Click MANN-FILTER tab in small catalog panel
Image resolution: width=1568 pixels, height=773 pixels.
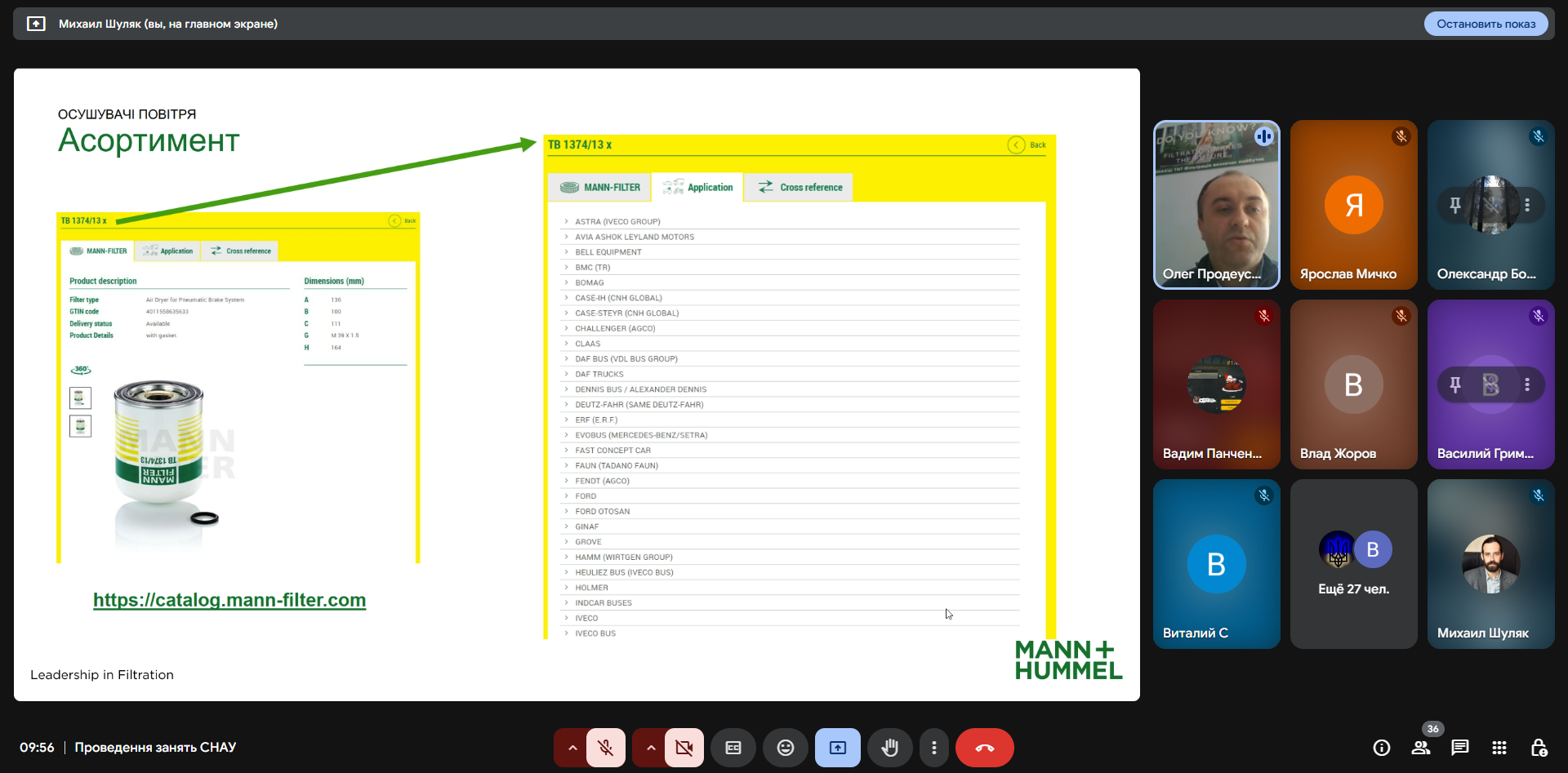[98, 251]
